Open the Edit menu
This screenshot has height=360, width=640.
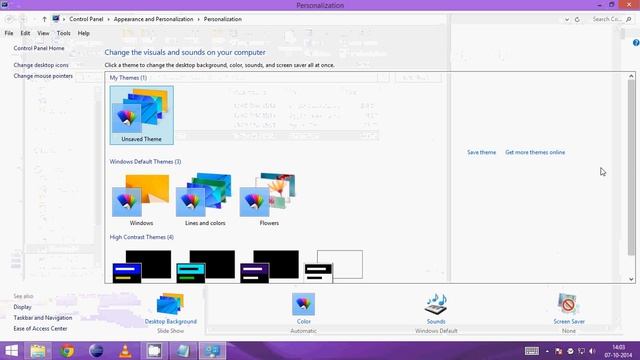click(x=25, y=33)
